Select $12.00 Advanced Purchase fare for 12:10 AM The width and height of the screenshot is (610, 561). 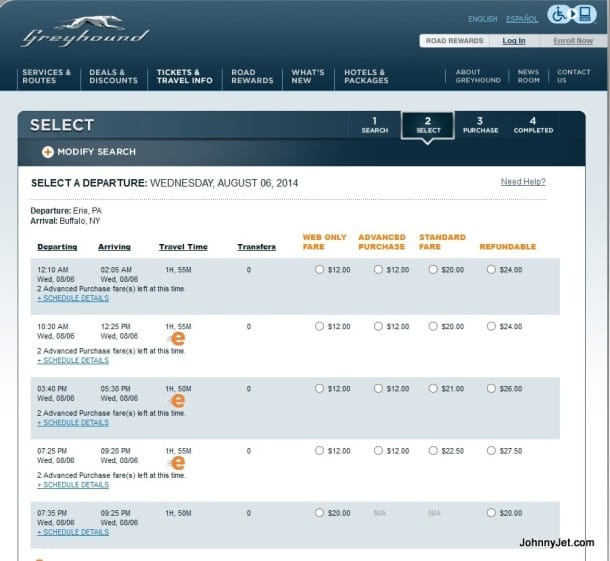point(378,269)
